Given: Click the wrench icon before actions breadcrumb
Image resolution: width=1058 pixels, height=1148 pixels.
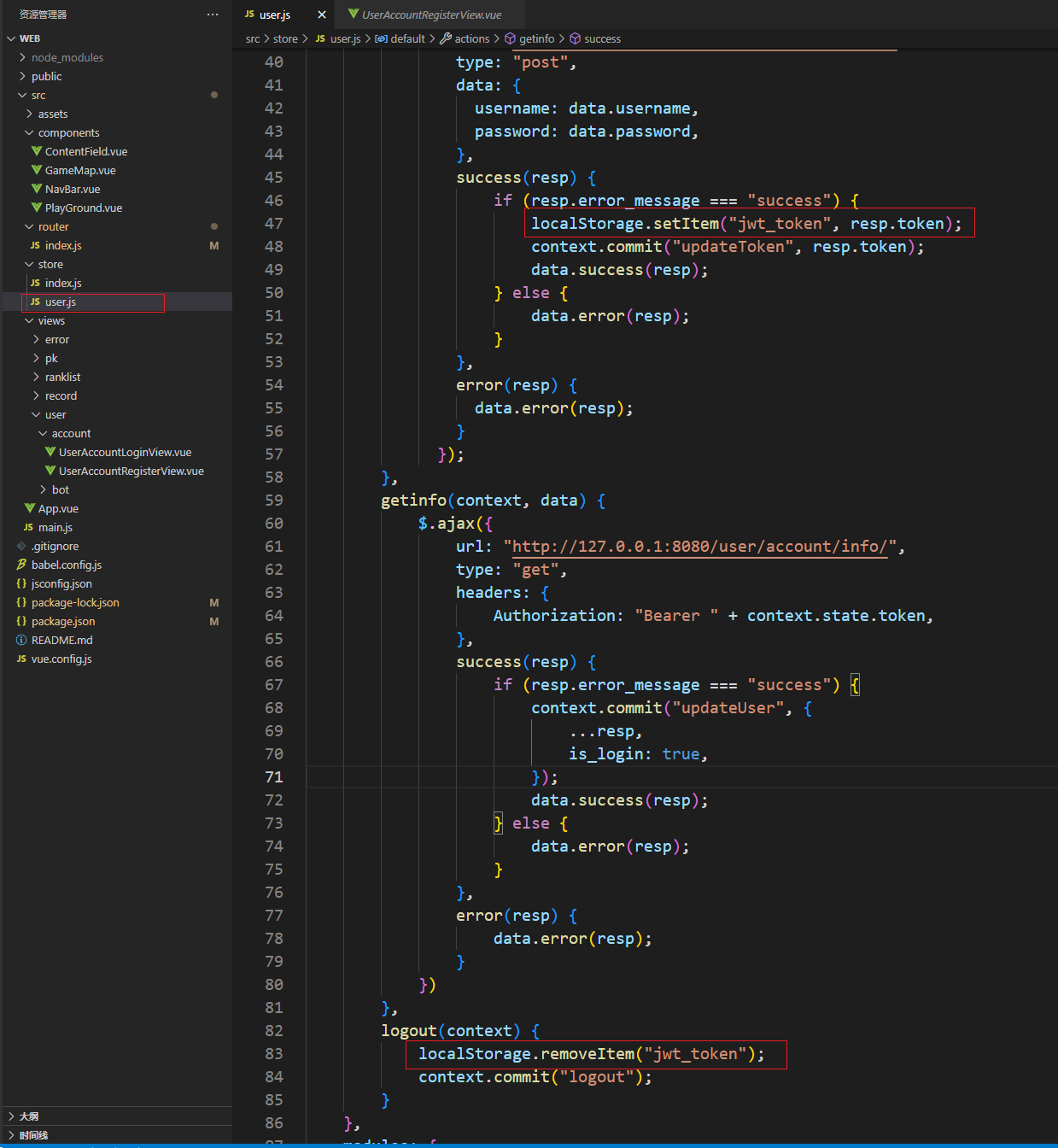Looking at the screenshot, I should [x=445, y=38].
